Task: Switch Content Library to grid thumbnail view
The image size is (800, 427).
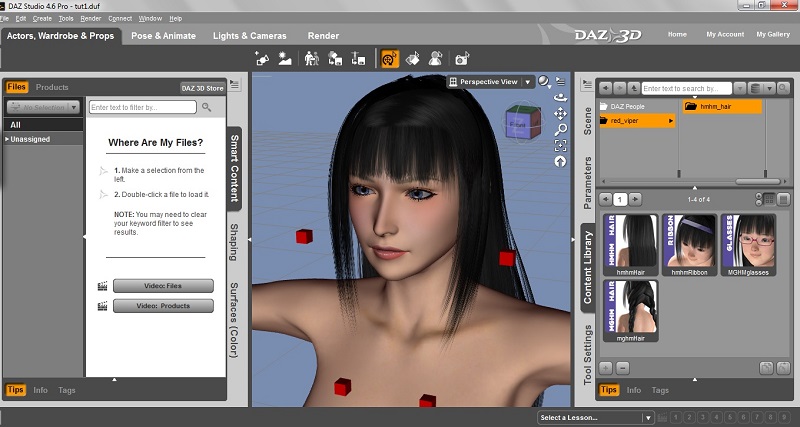Action: (x=769, y=199)
